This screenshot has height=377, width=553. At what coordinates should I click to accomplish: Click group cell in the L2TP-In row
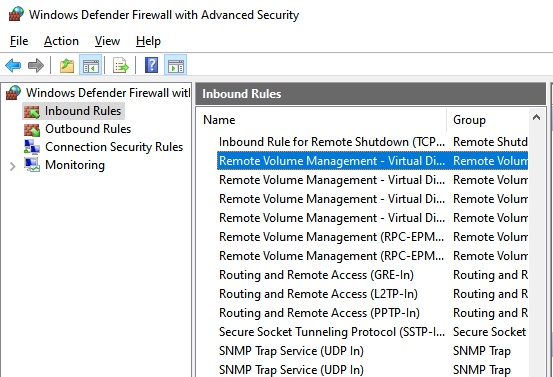[x=490, y=294]
